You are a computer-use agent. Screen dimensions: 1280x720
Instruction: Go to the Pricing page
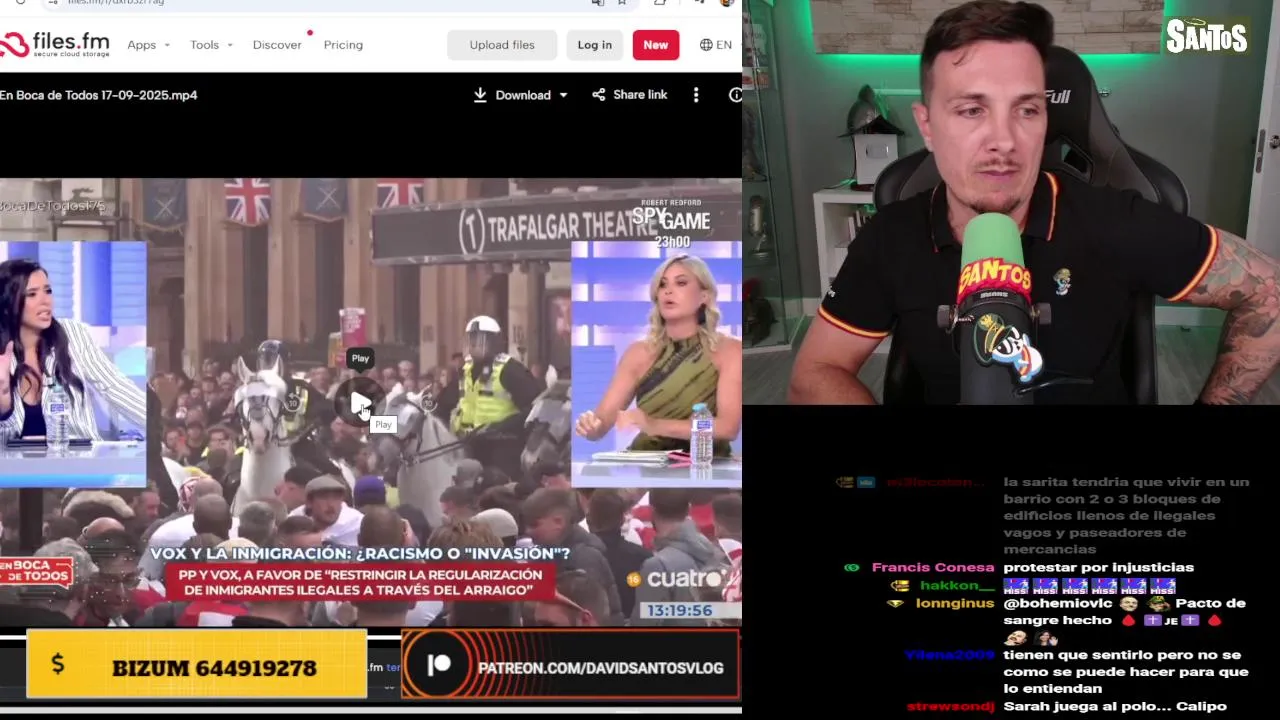click(343, 45)
